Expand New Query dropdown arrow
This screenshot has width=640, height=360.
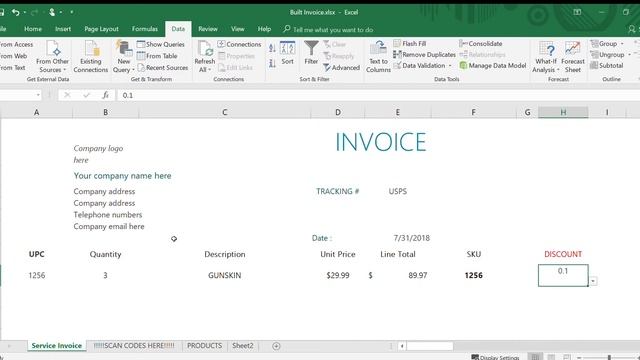pos(133,70)
